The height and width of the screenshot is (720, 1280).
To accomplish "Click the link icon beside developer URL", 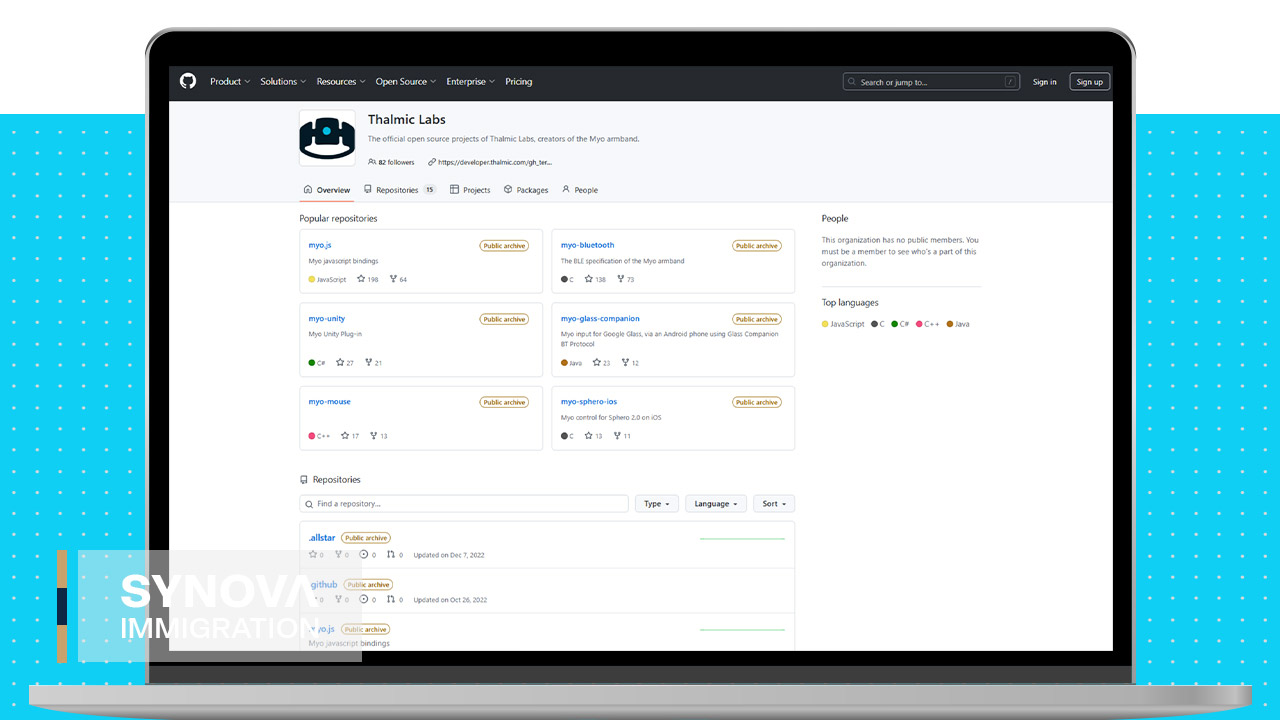I will point(432,162).
